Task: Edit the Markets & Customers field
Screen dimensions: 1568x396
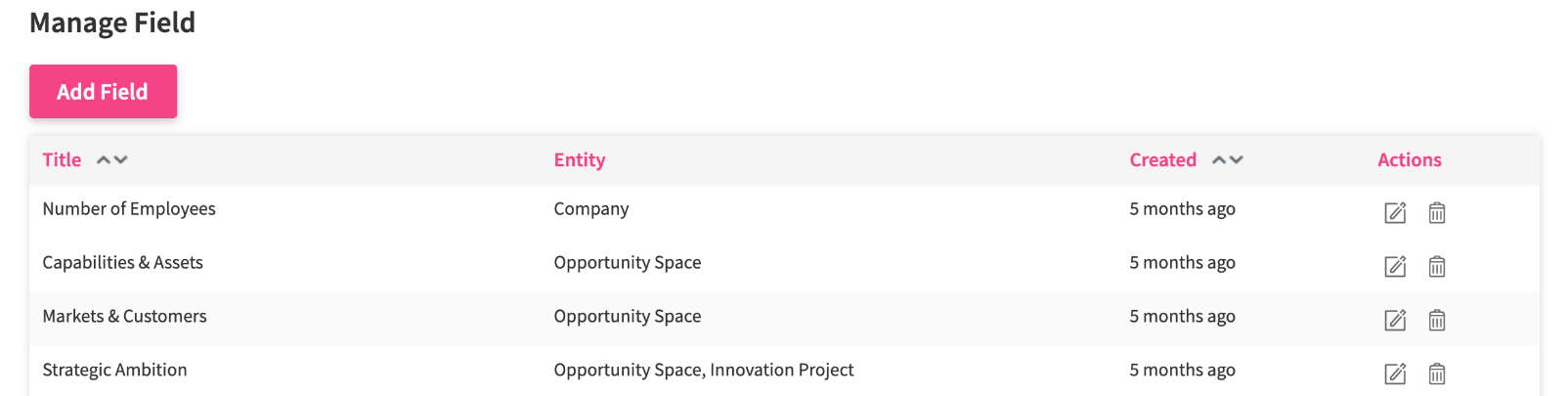Action: (x=1395, y=320)
